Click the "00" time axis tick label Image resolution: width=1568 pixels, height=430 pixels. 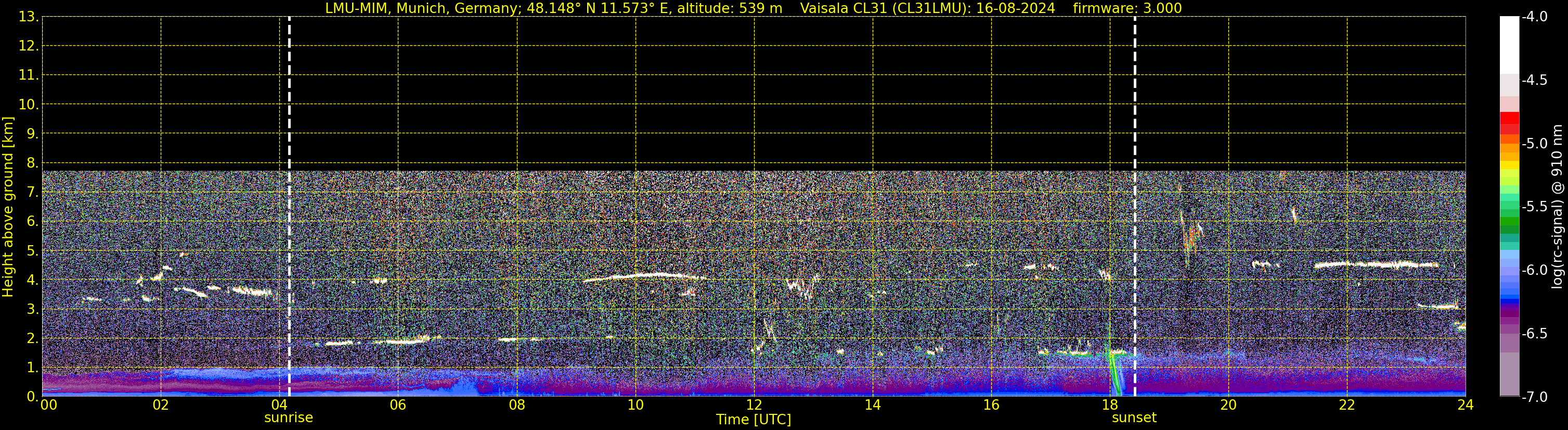(48, 405)
